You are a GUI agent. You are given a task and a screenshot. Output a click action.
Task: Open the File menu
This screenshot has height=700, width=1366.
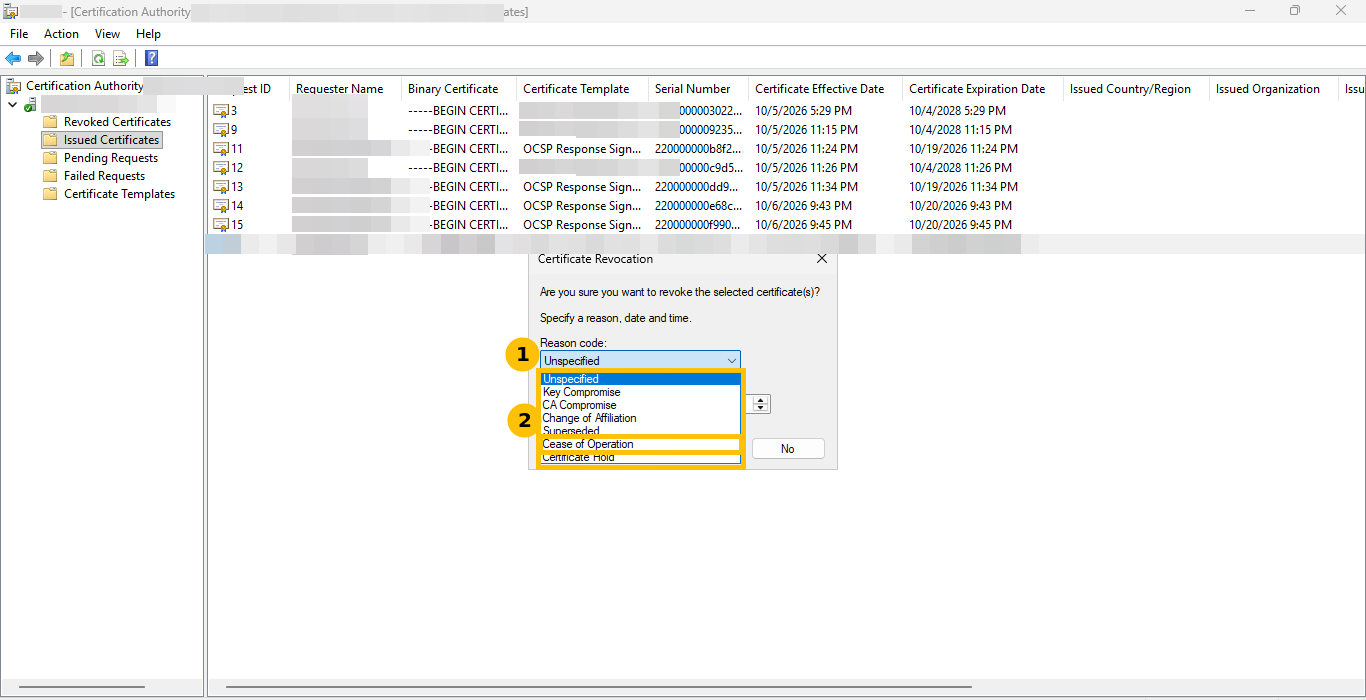pyautogui.click(x=19, y=34)
